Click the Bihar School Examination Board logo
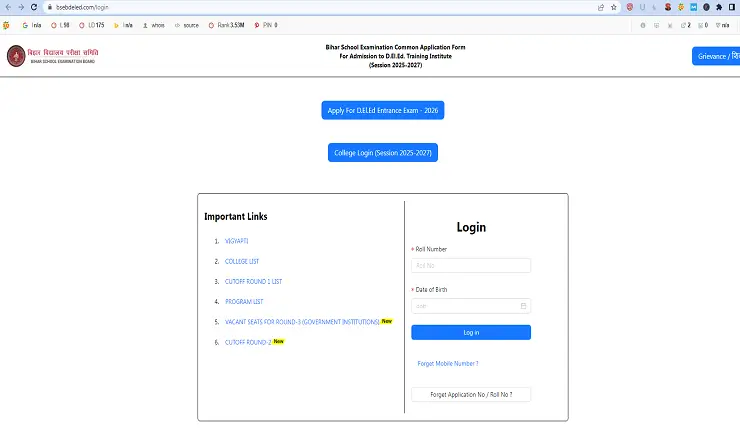The image size is (740, 441). click(x=16, y=55)
